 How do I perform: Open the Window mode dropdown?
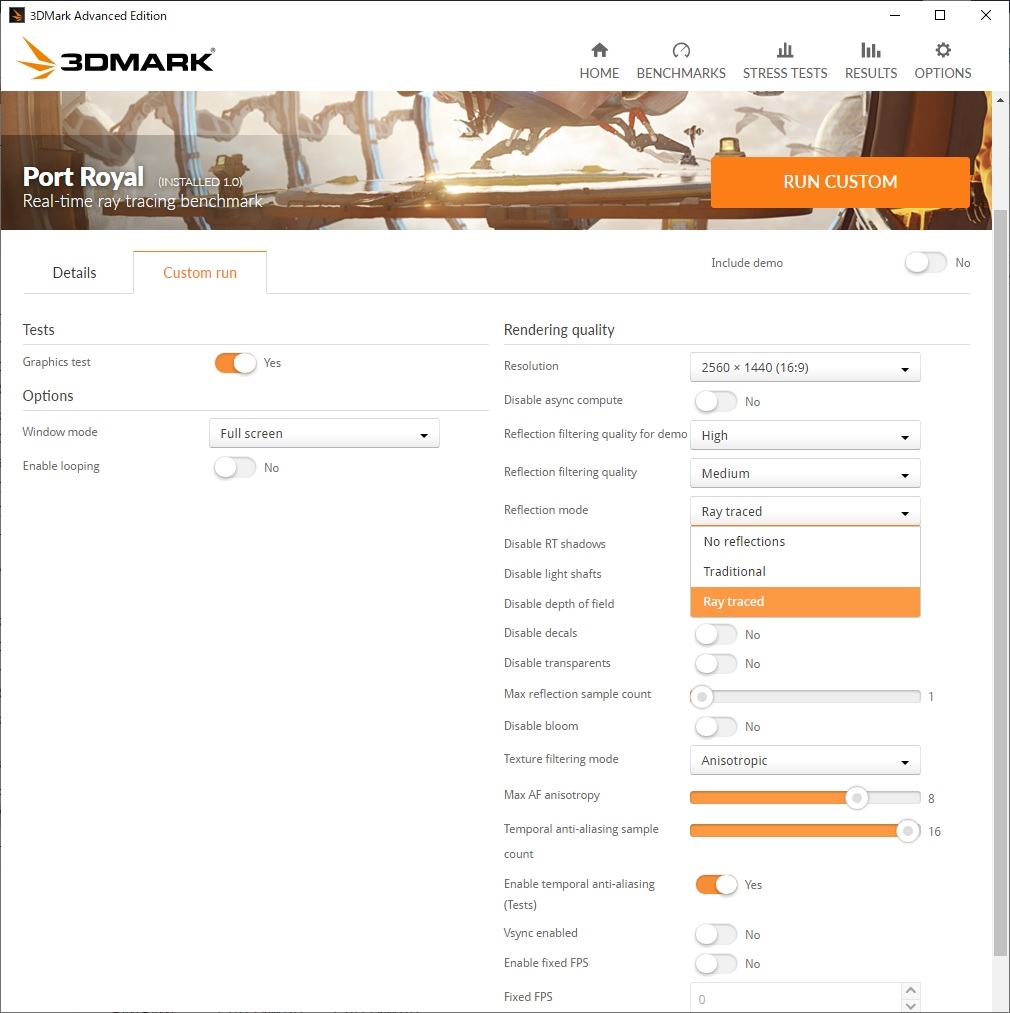click(x=324, y=433)
